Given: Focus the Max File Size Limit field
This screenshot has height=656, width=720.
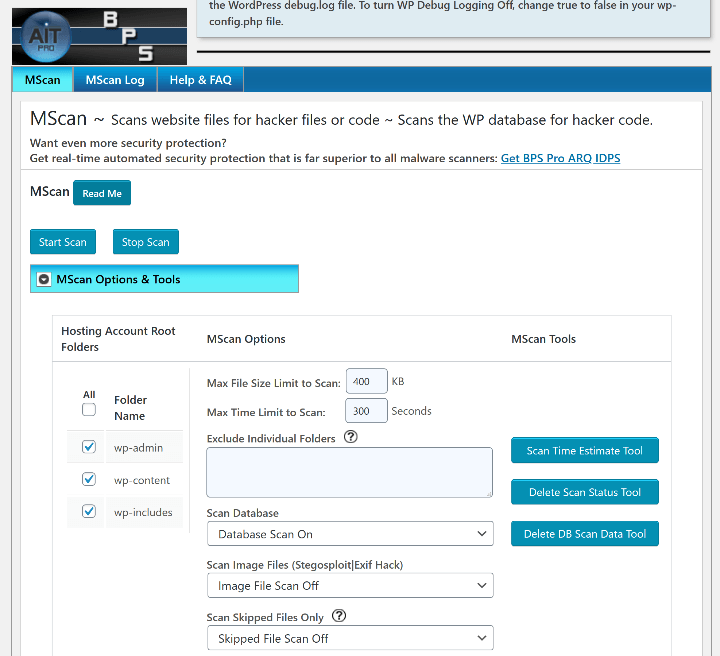Looking at the screenshot, I should coord(366,381).
